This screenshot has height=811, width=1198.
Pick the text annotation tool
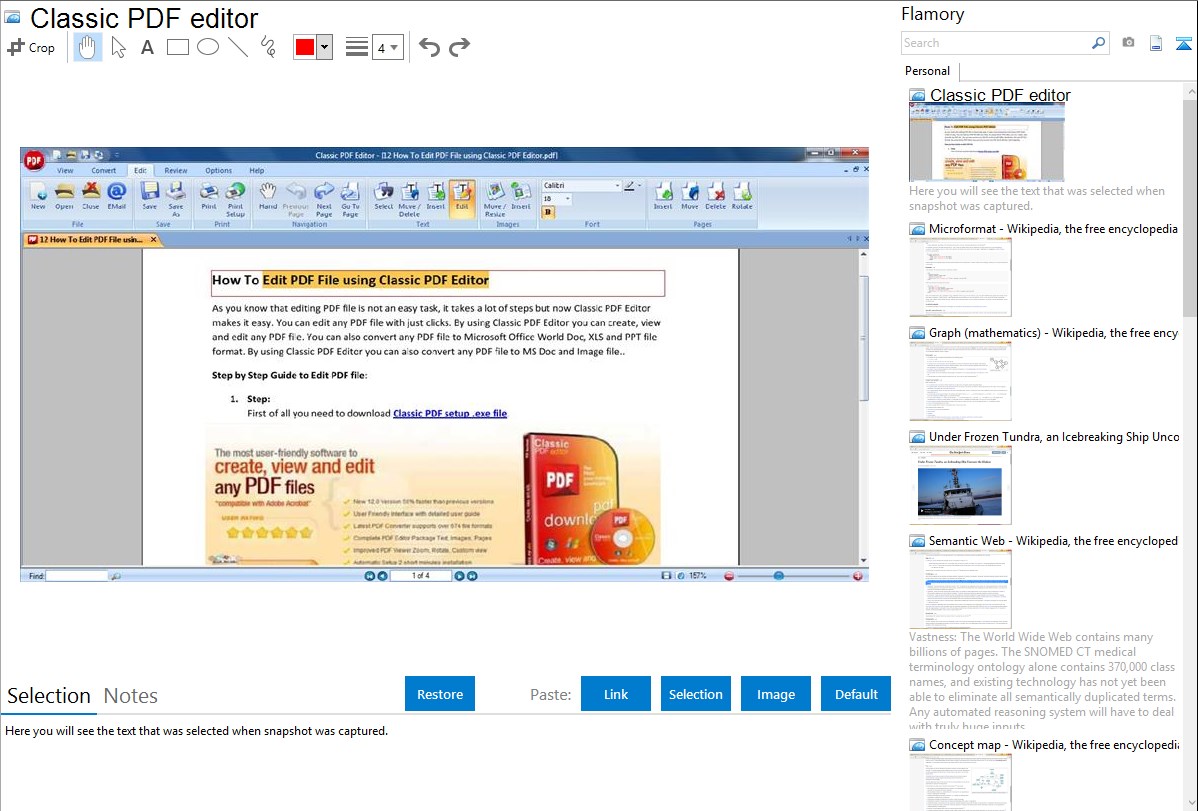tap(147, 47)
